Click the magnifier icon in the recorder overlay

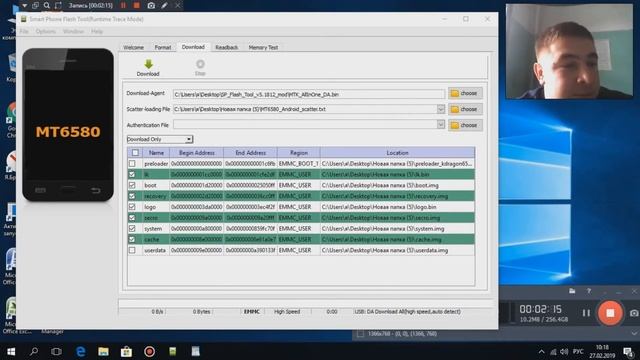click(47, 6)
